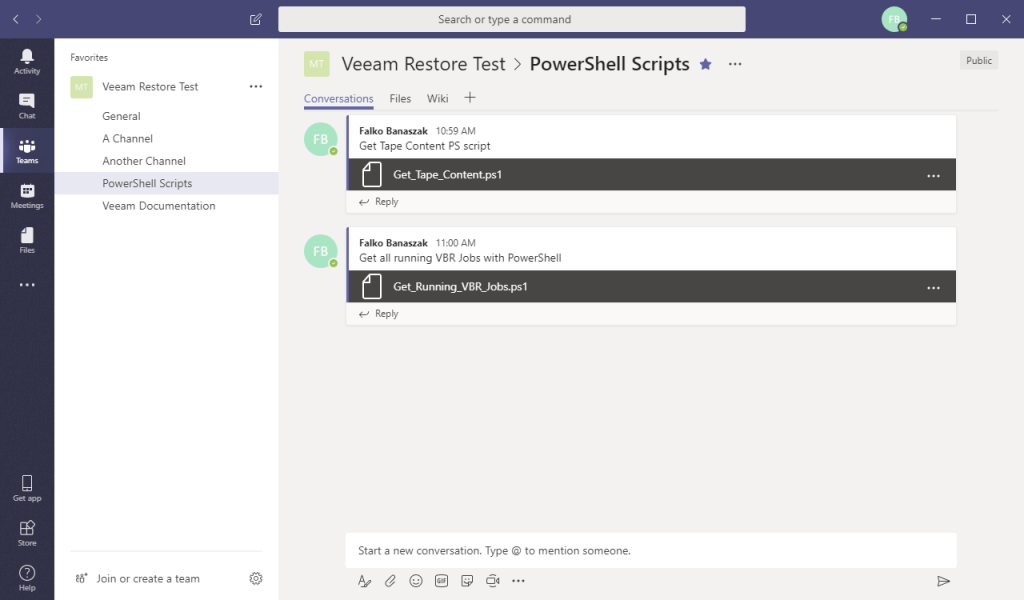Show more apps ellipsis in left rail
1024x600 pixels.
tap(27, 285)
